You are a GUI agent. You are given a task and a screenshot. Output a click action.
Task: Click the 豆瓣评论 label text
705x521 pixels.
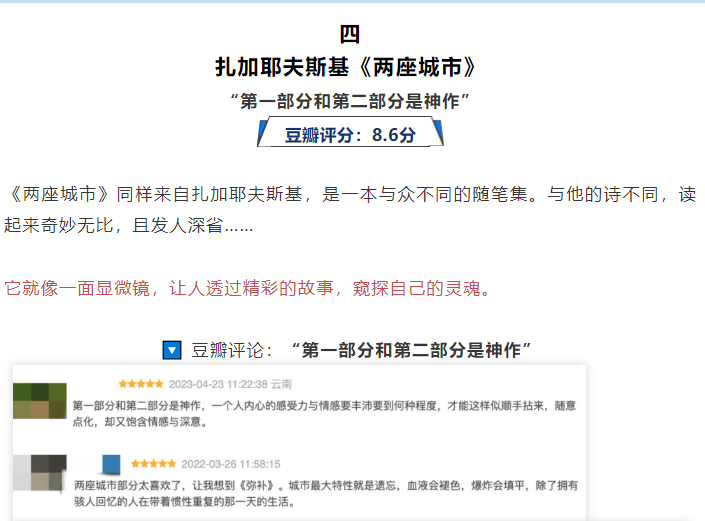(x=232, y=350)
